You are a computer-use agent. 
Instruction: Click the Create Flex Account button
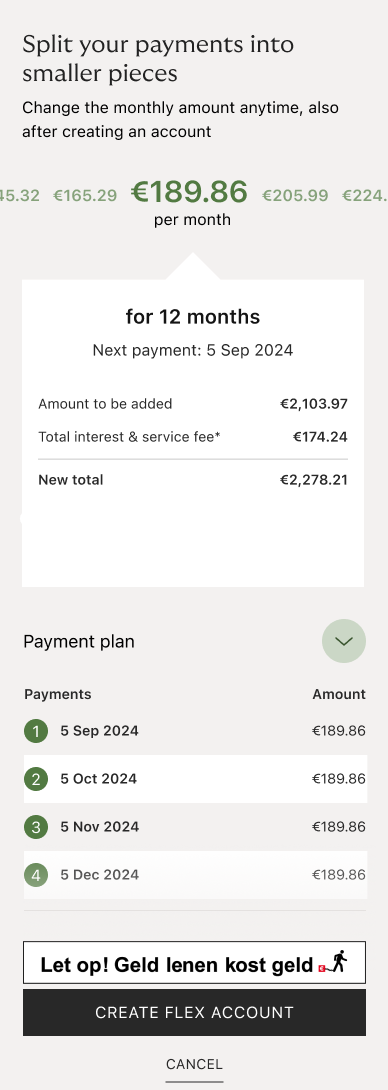click(x=194, y=1012)
